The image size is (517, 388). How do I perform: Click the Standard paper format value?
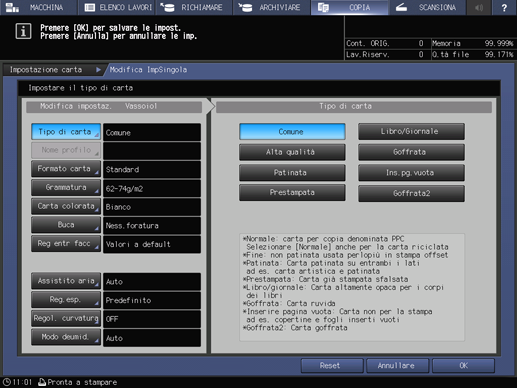[152, 169]
